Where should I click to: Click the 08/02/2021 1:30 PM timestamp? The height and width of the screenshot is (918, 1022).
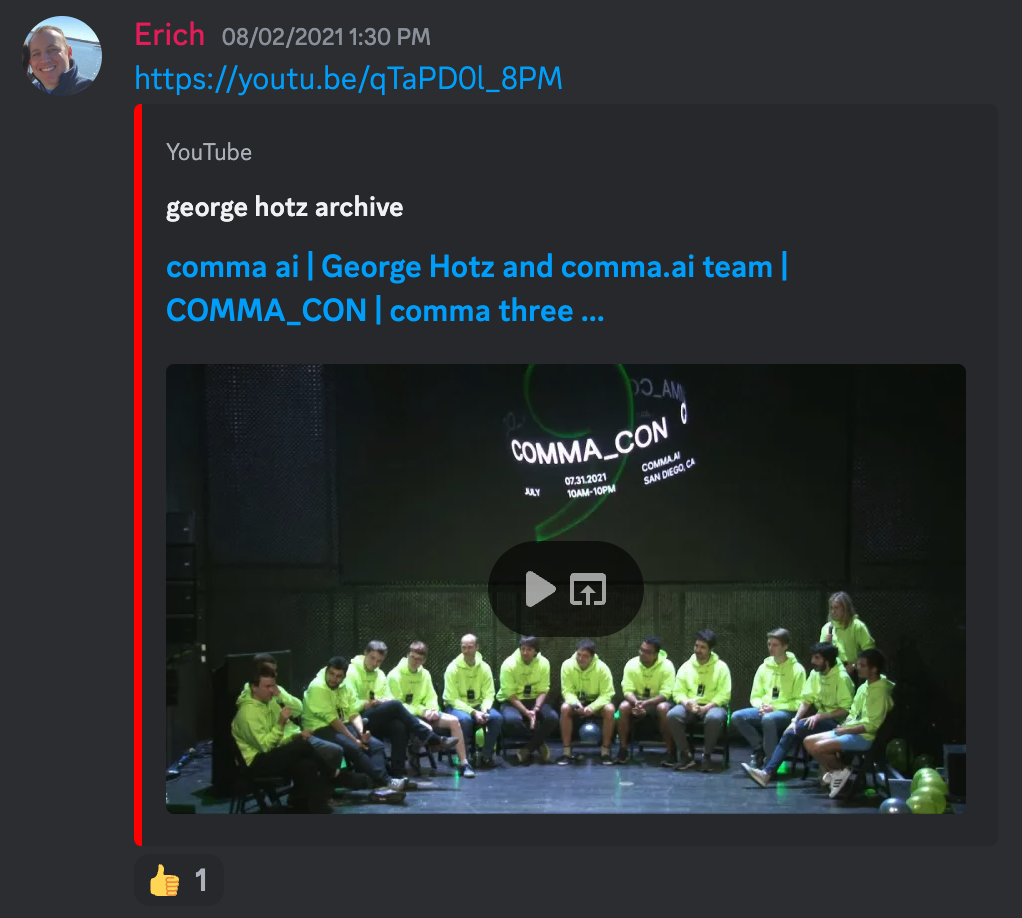click(326, 37)
